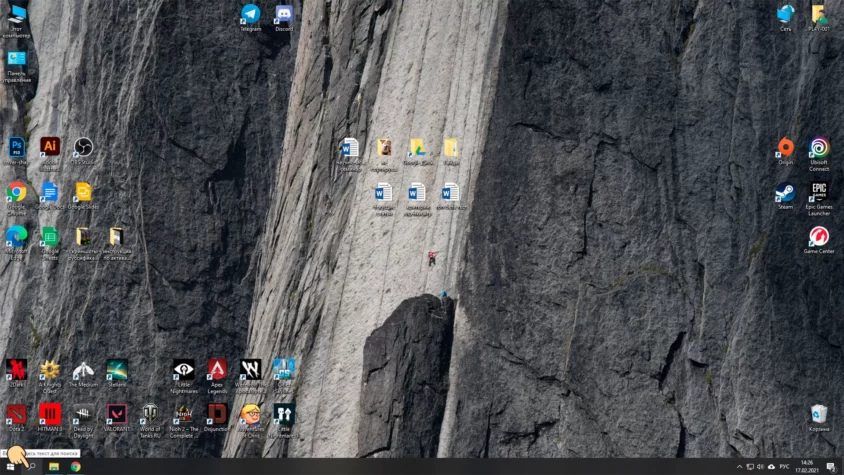Image resolution: width=844 pixels, height=475 pixels.
Task: Select the OBS Studio icon
Action: 83,148
